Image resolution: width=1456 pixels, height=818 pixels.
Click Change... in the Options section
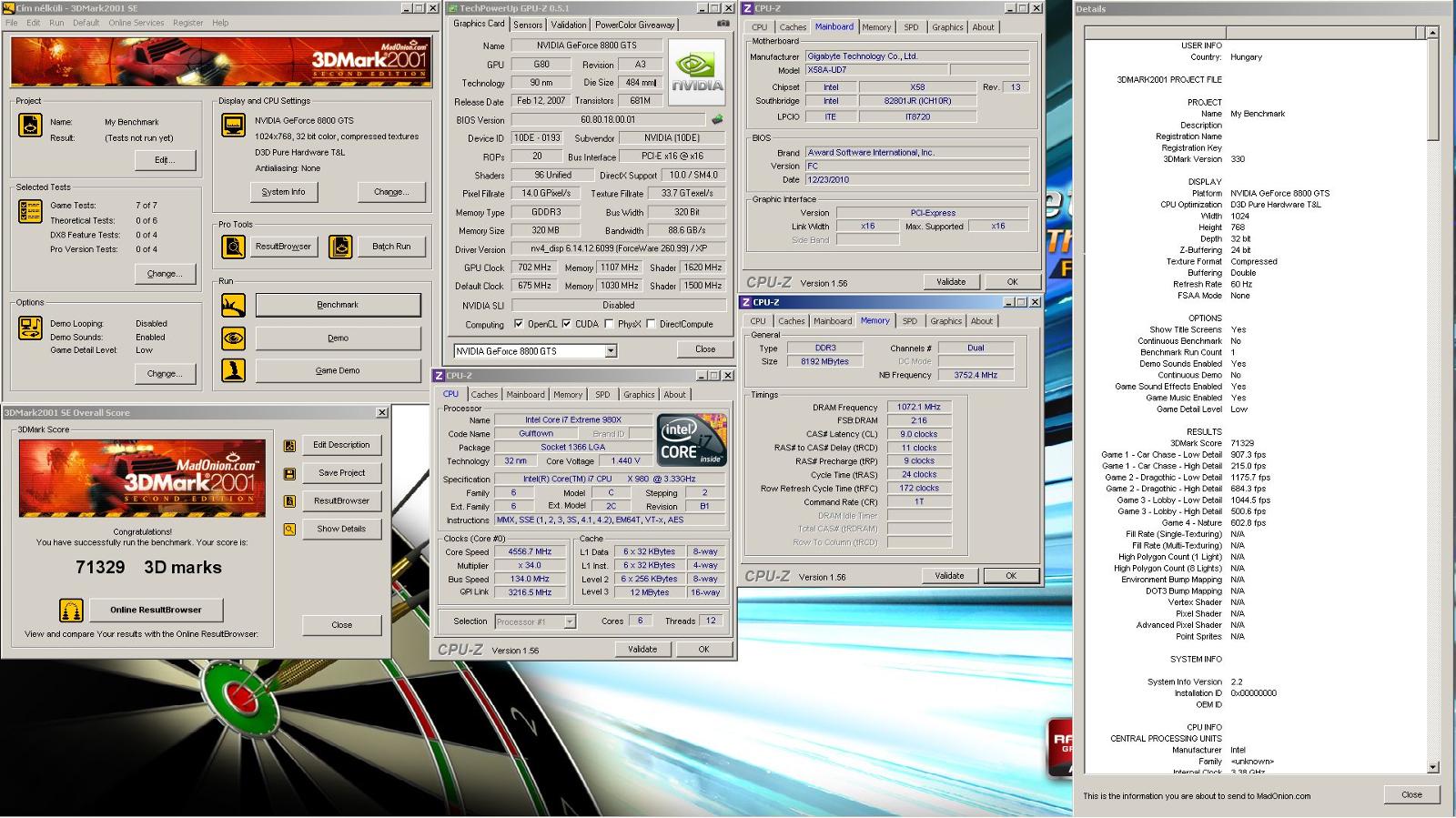pos(164,374)
